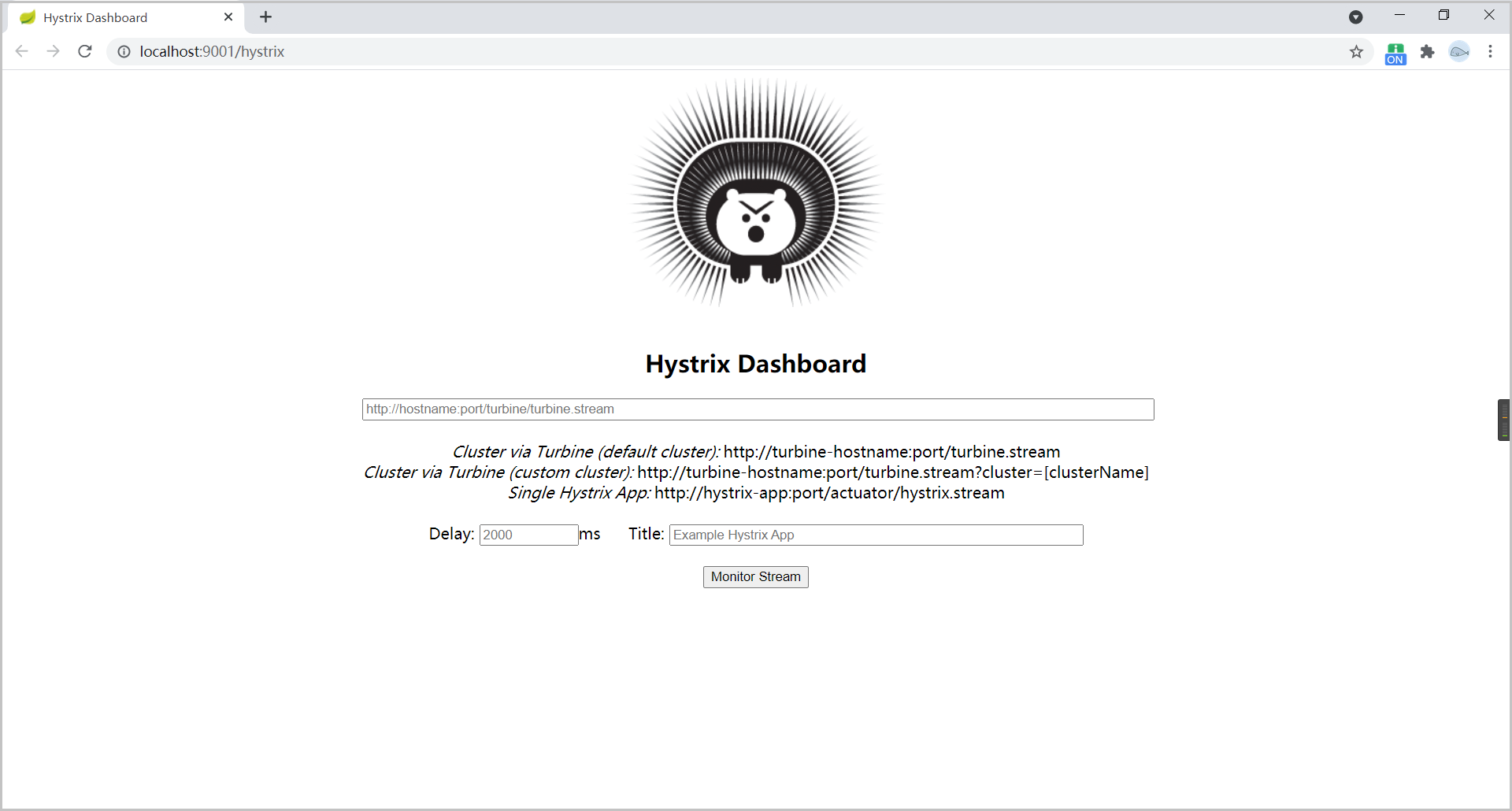Open the green ON extension icon
Screen dimensions: 1512x811
click(1395, 53)
